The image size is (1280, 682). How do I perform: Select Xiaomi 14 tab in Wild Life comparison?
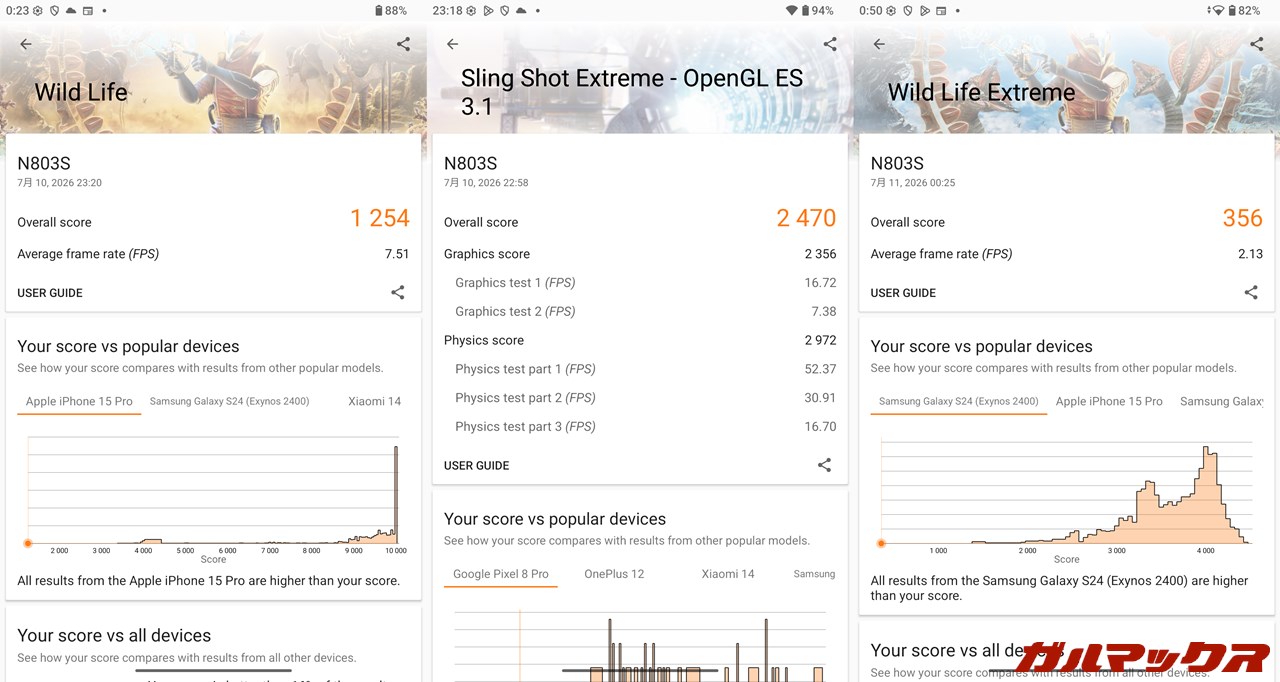(x=374, y=401)
